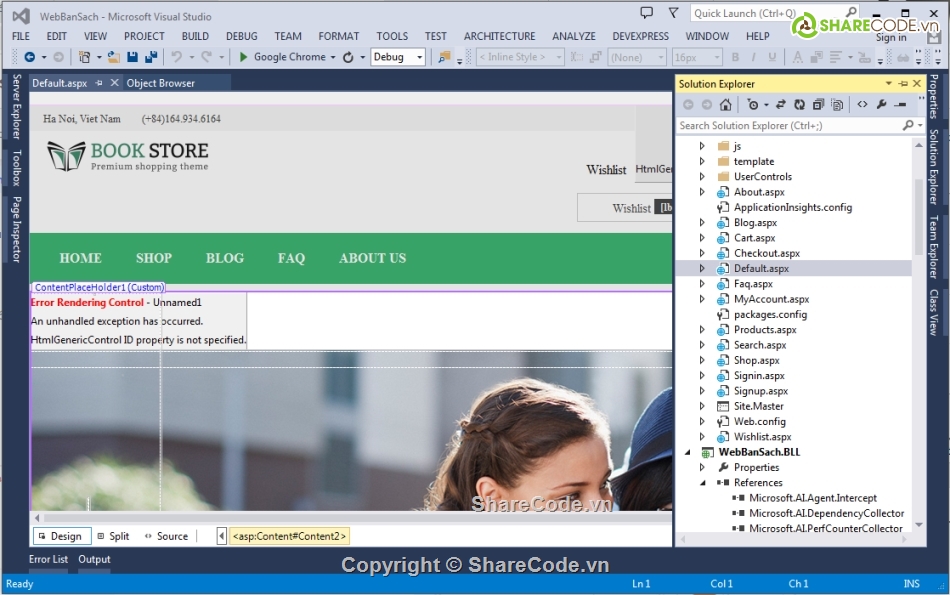Screen dimensions: 950x595
Task: Click the Show All Files icon
Action: (x=837, y=105)
